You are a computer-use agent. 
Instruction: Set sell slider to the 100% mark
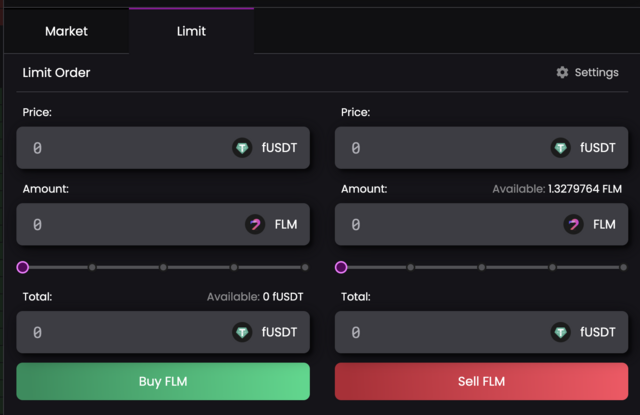623,267
